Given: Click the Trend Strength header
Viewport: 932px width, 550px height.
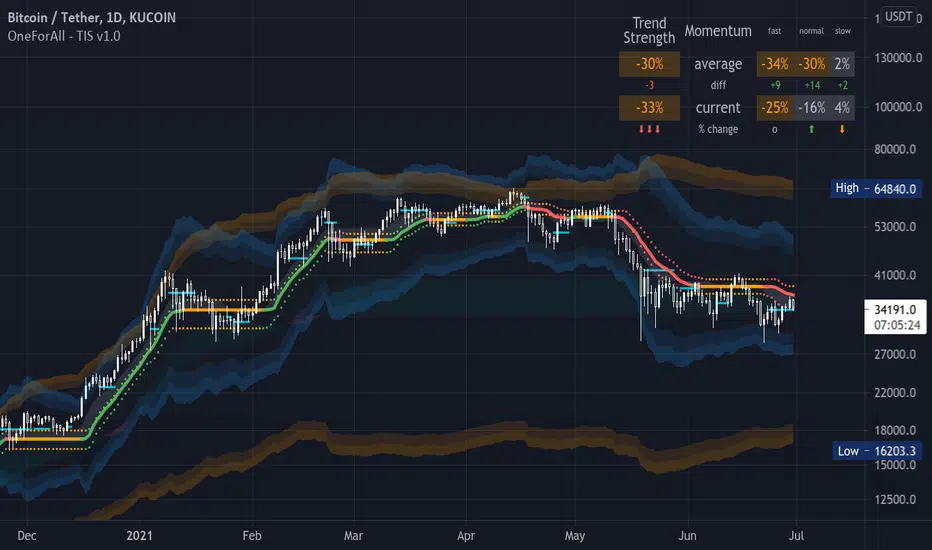Looking at the screenshot, I should pyautogui.click(x=649, y=30).
